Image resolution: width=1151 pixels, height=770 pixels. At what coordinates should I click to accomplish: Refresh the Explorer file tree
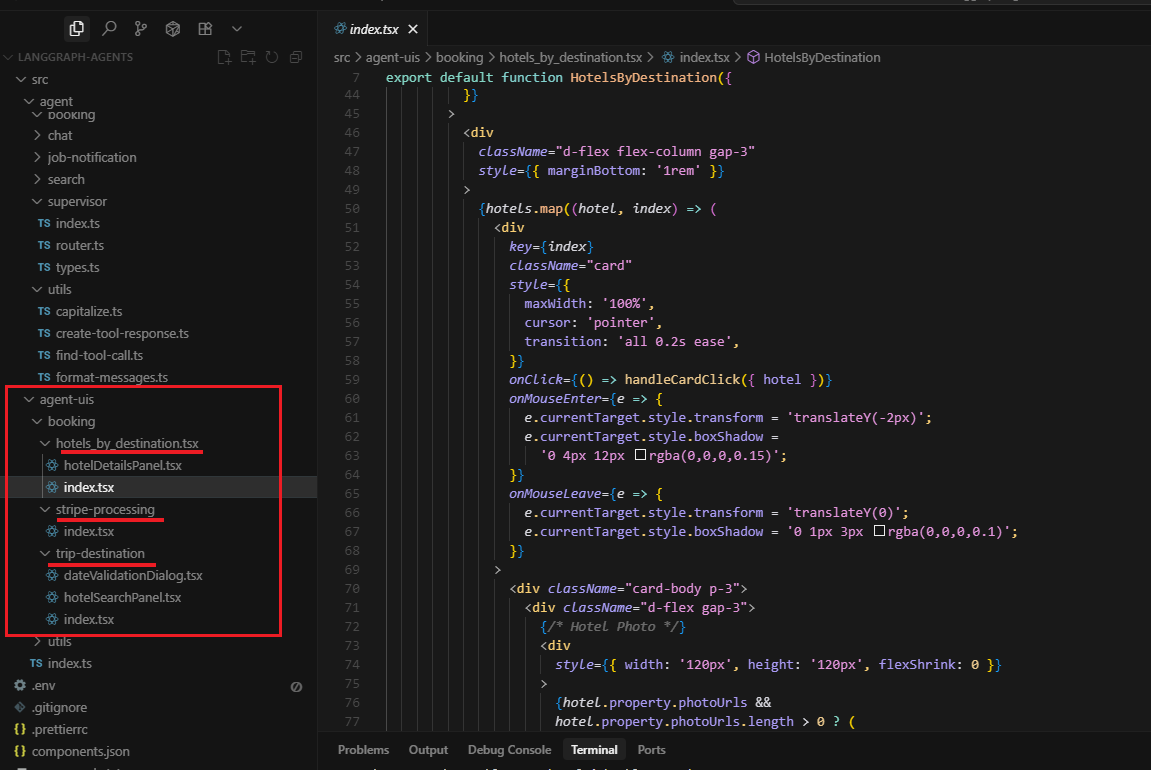(272, 57)
